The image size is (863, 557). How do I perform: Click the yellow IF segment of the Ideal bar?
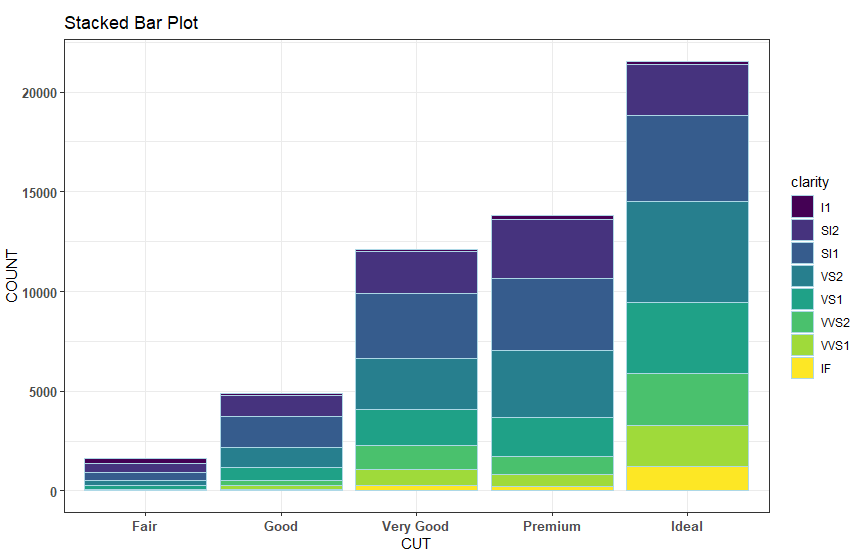click(687, 478)
